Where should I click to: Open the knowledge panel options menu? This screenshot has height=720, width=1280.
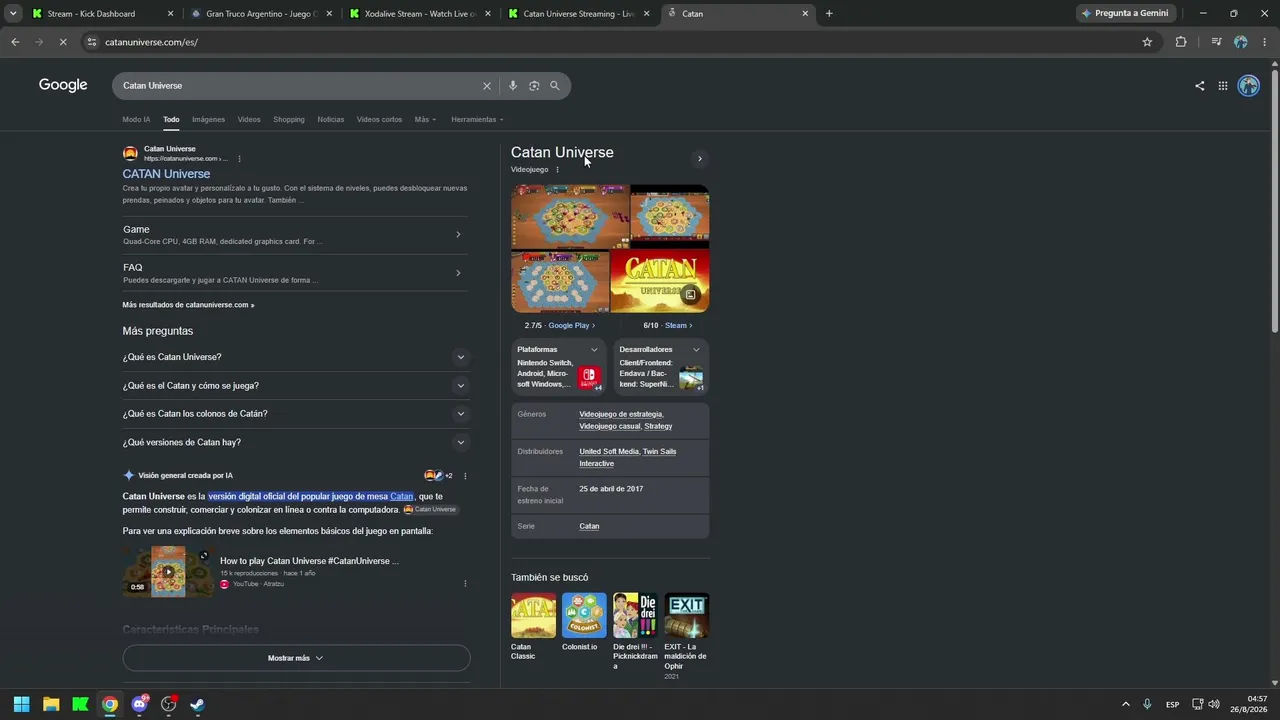pos(558,170)
